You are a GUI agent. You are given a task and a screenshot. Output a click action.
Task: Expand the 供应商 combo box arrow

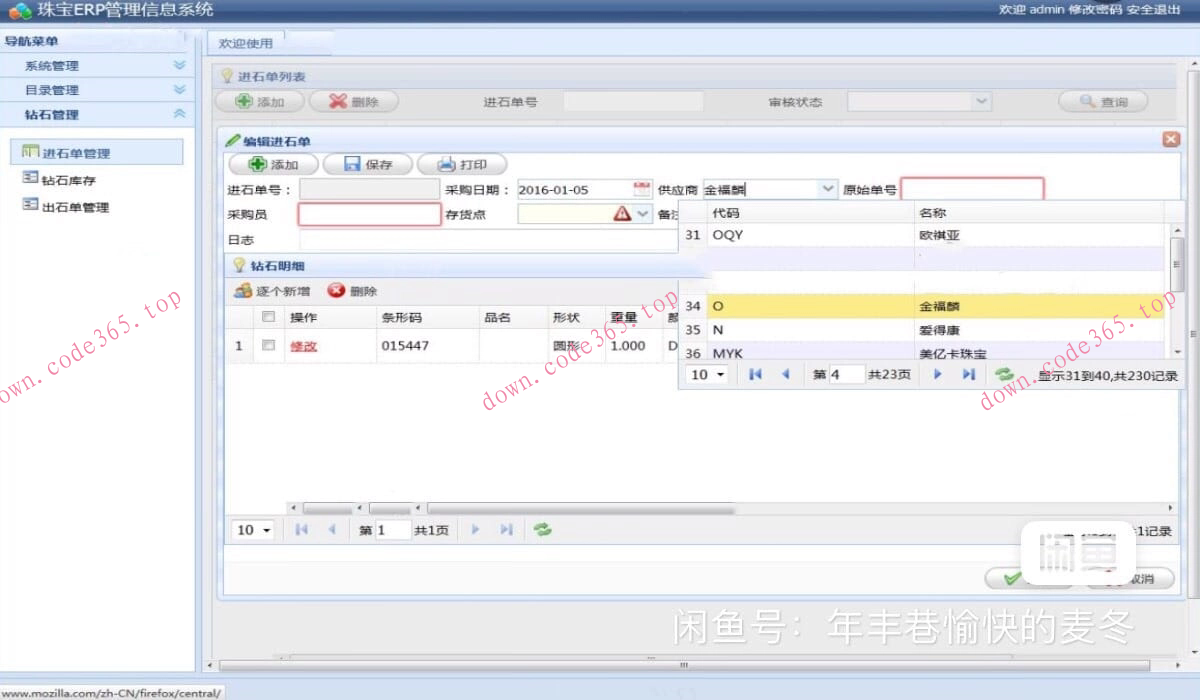(x=827, y=189)
